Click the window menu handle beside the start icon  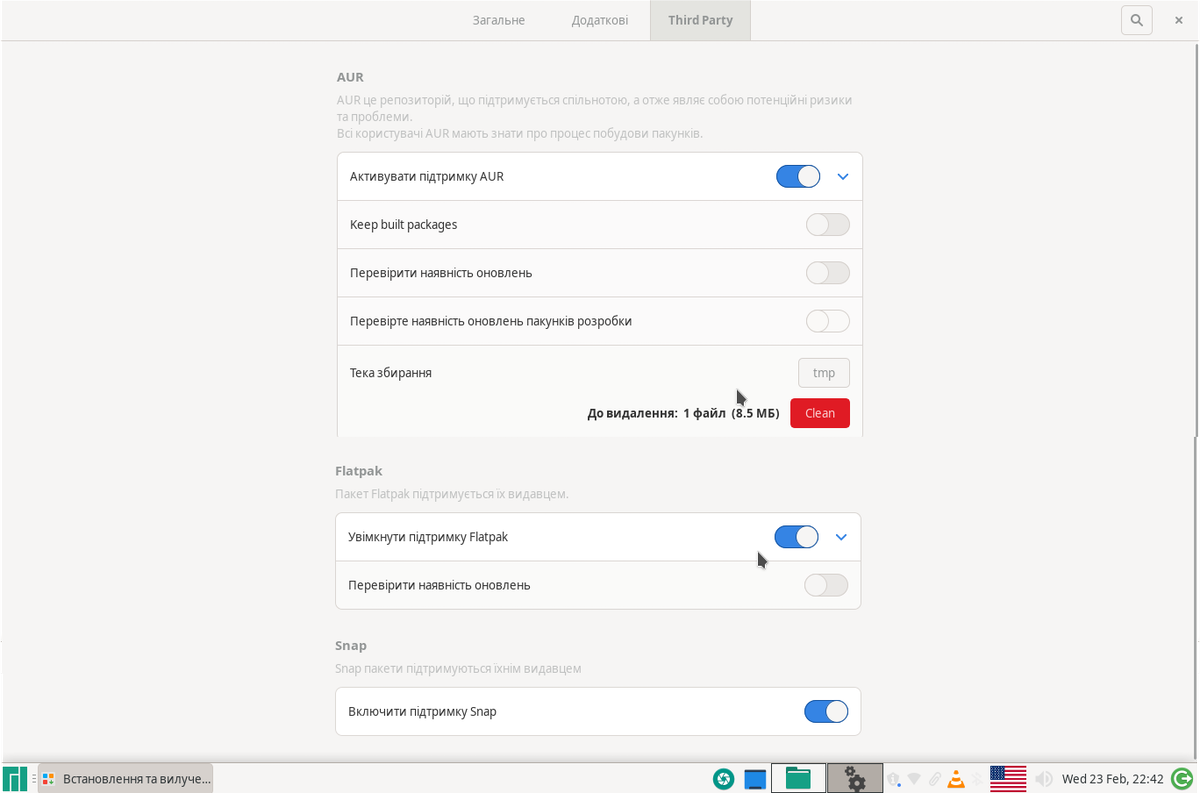33,777
